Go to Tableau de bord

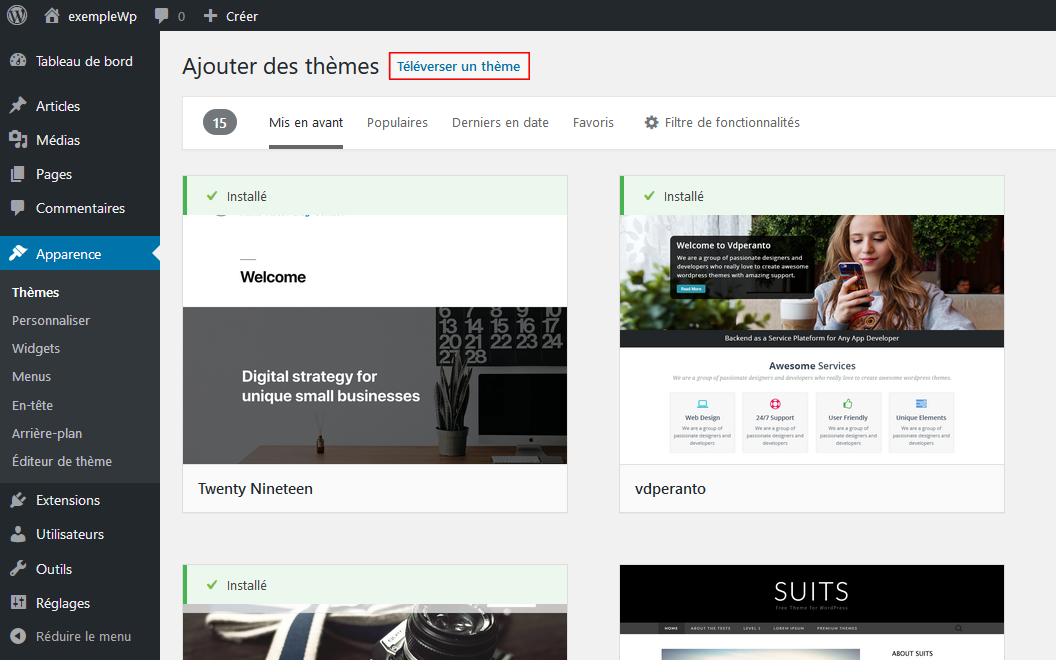[x=84, y=61]
